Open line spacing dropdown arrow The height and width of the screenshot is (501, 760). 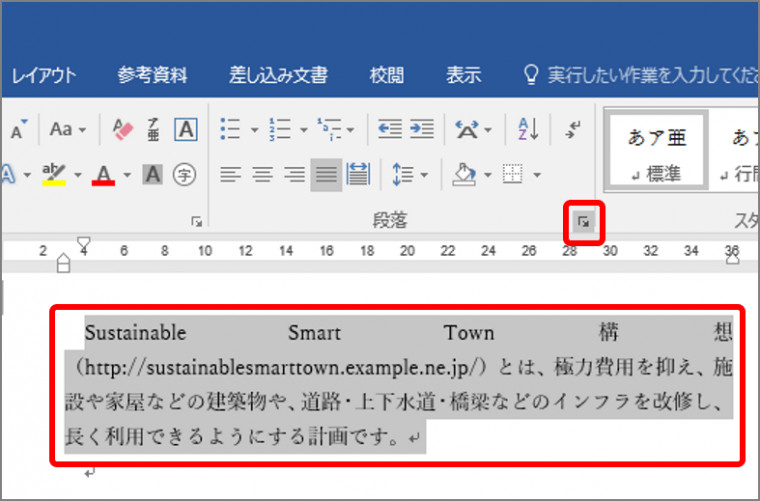point(424,175)
